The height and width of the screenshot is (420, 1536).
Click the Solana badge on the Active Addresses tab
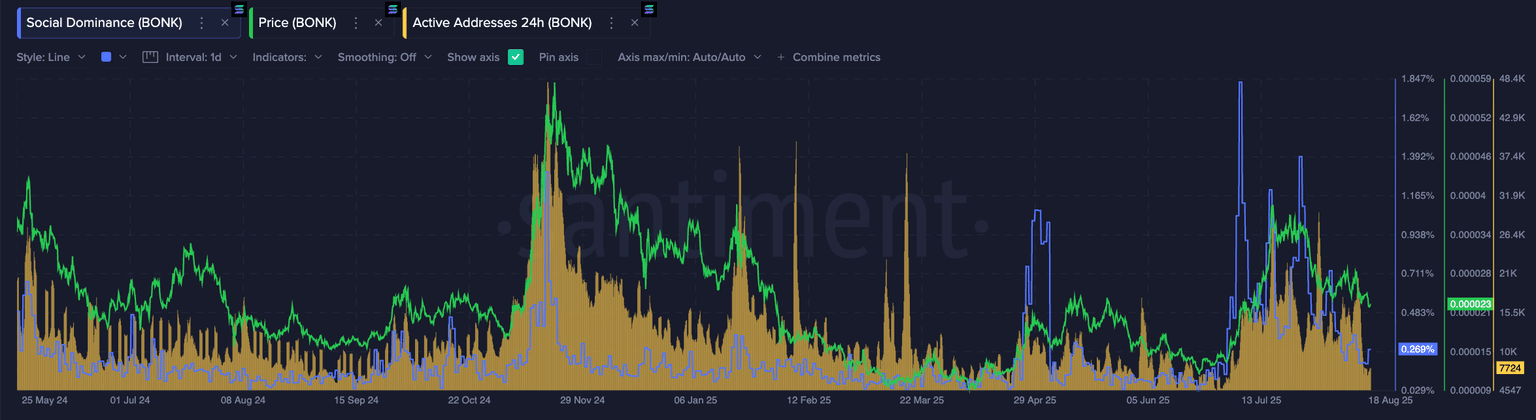(647, 9)
